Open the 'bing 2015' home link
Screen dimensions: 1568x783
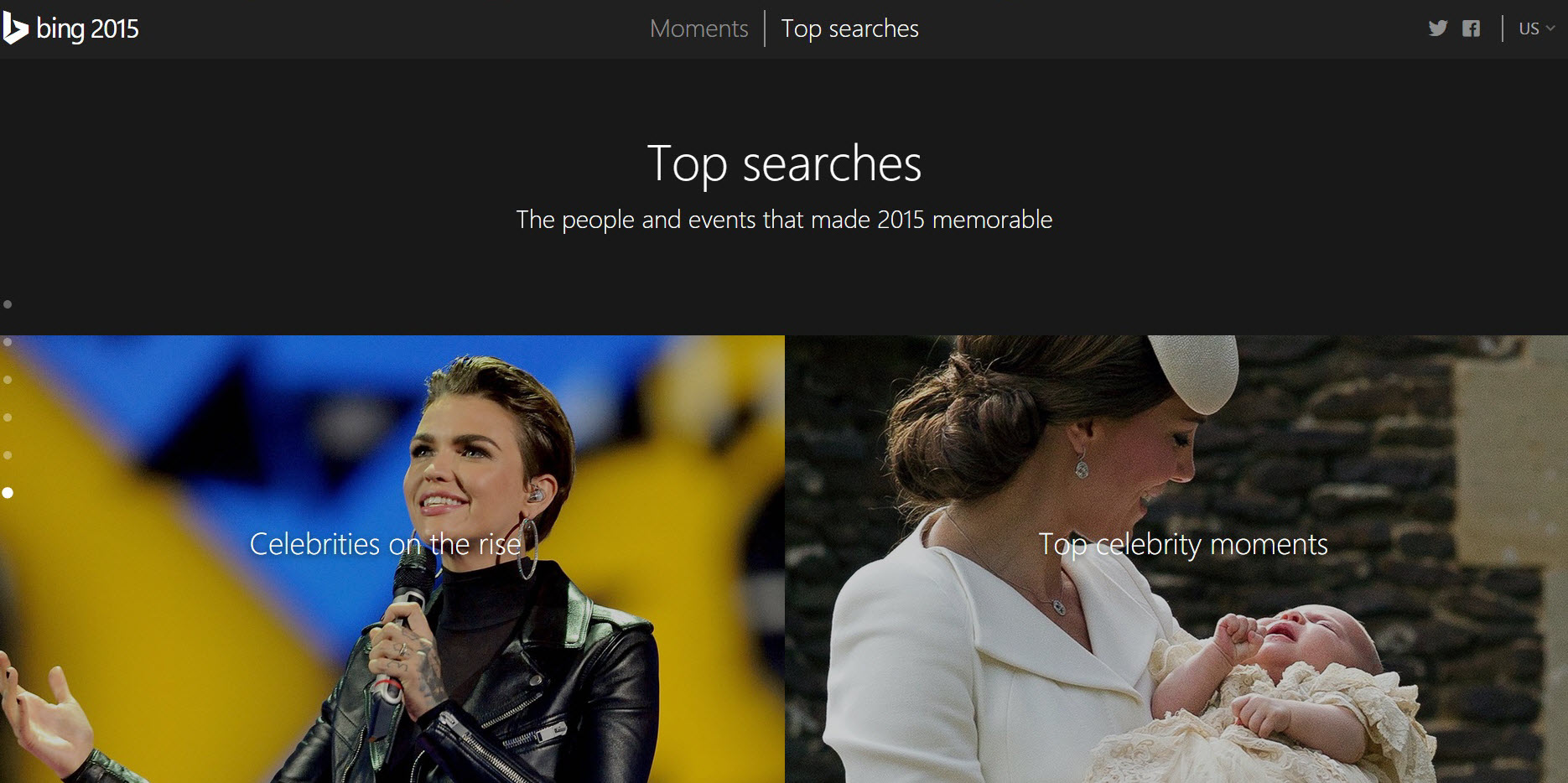[87, 29]
